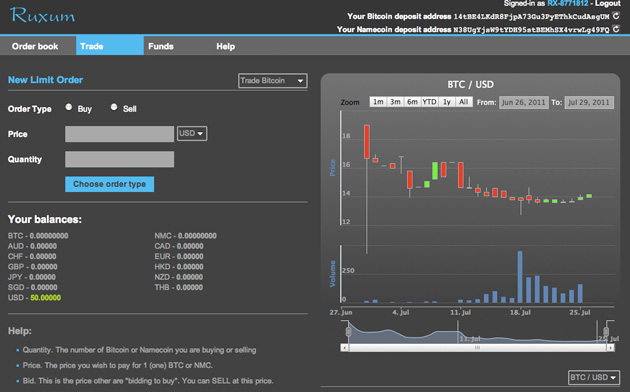The height and width of the screenshot is (392, 630).
Task: Click the Ruxum logo
Action: click(43, 16)
